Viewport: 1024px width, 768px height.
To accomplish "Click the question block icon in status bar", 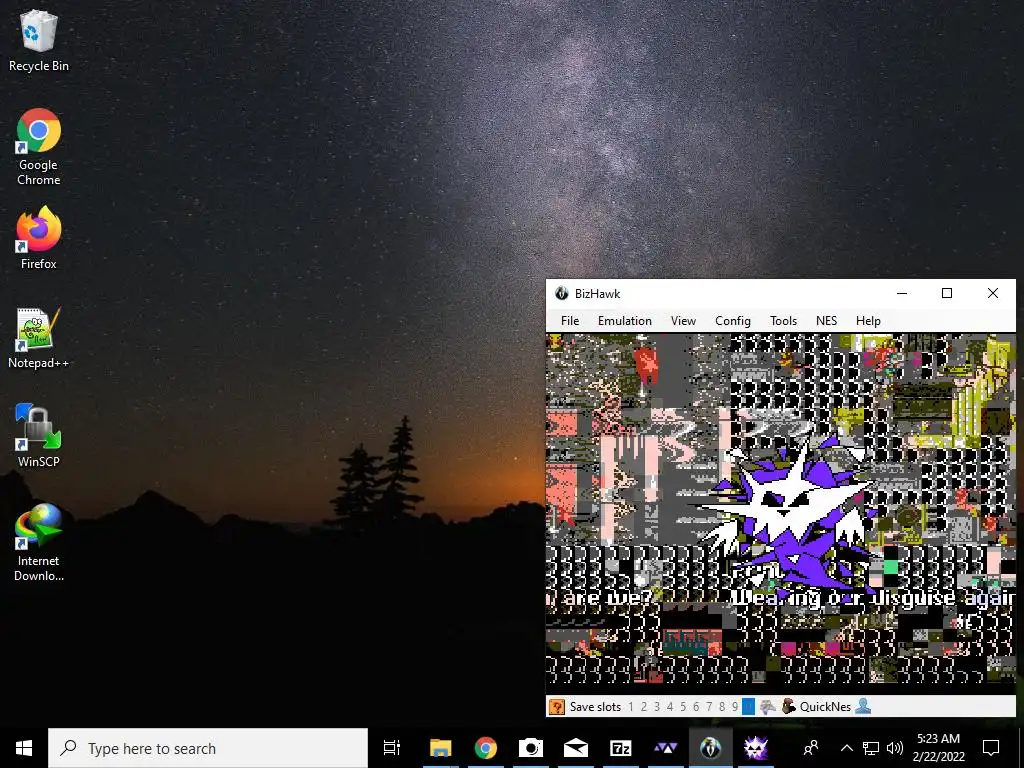I will (556, 707).
